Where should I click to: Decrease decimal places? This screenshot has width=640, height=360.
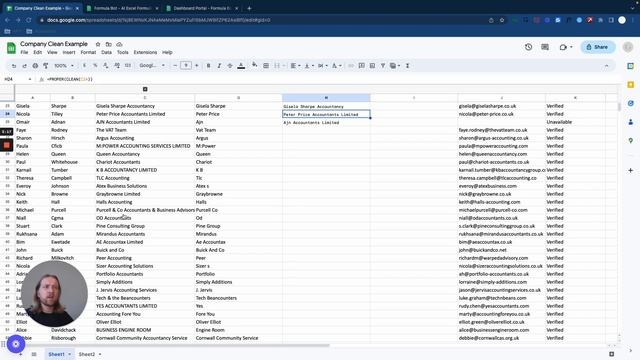[106, 66]
